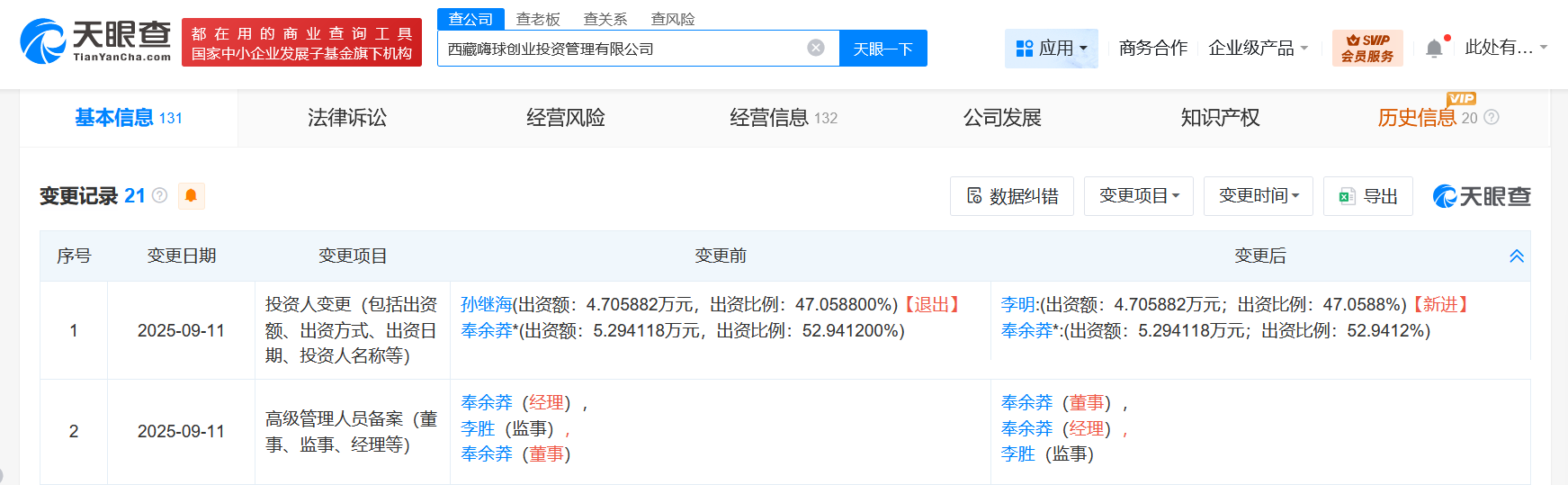This screenshot has height=485, width=1568.
Task: Click help icon next to 变更记录
Action: (x=160, y=195)
